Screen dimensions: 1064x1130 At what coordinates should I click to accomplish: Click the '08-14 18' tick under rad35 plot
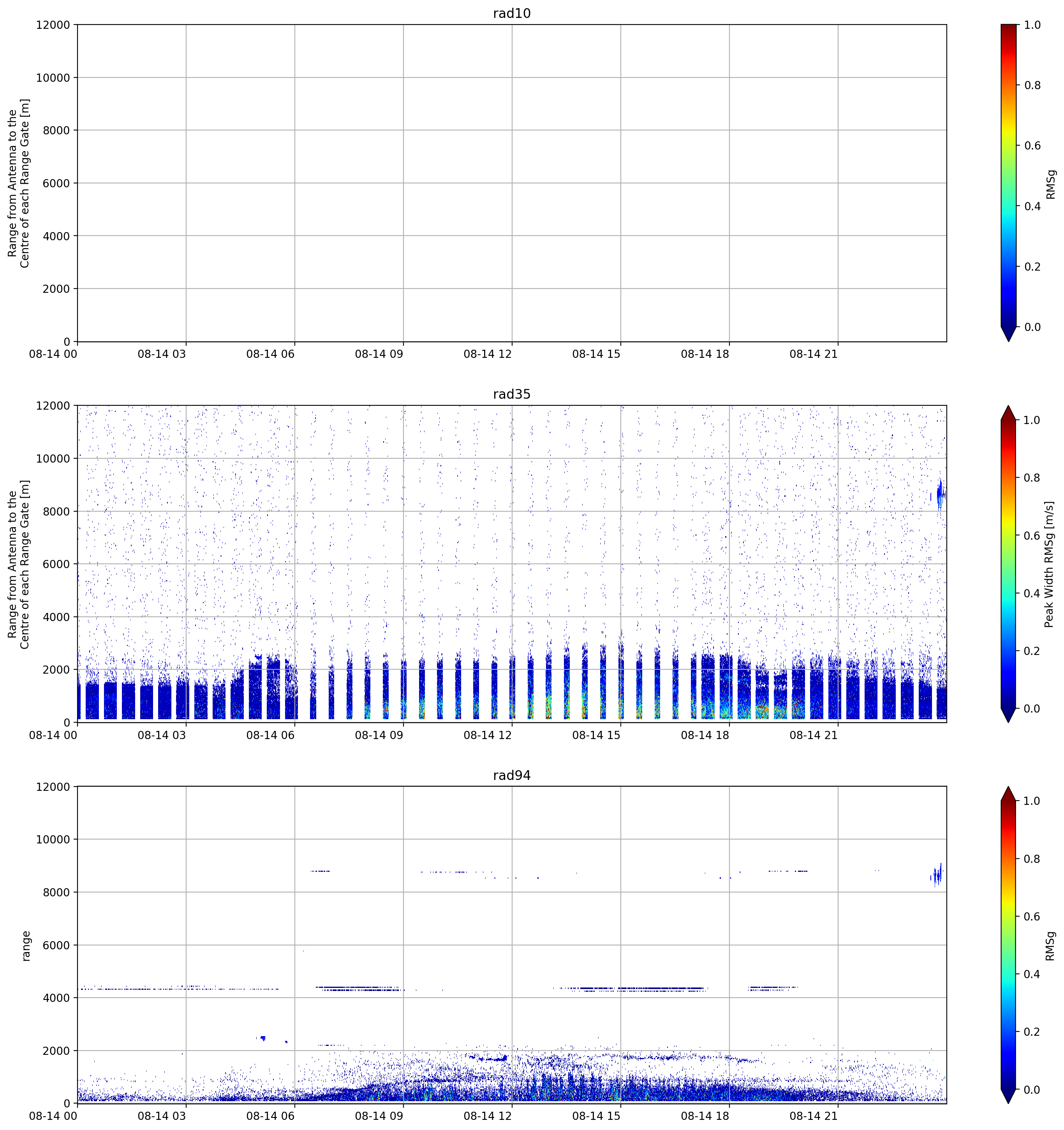coord(705,735)
